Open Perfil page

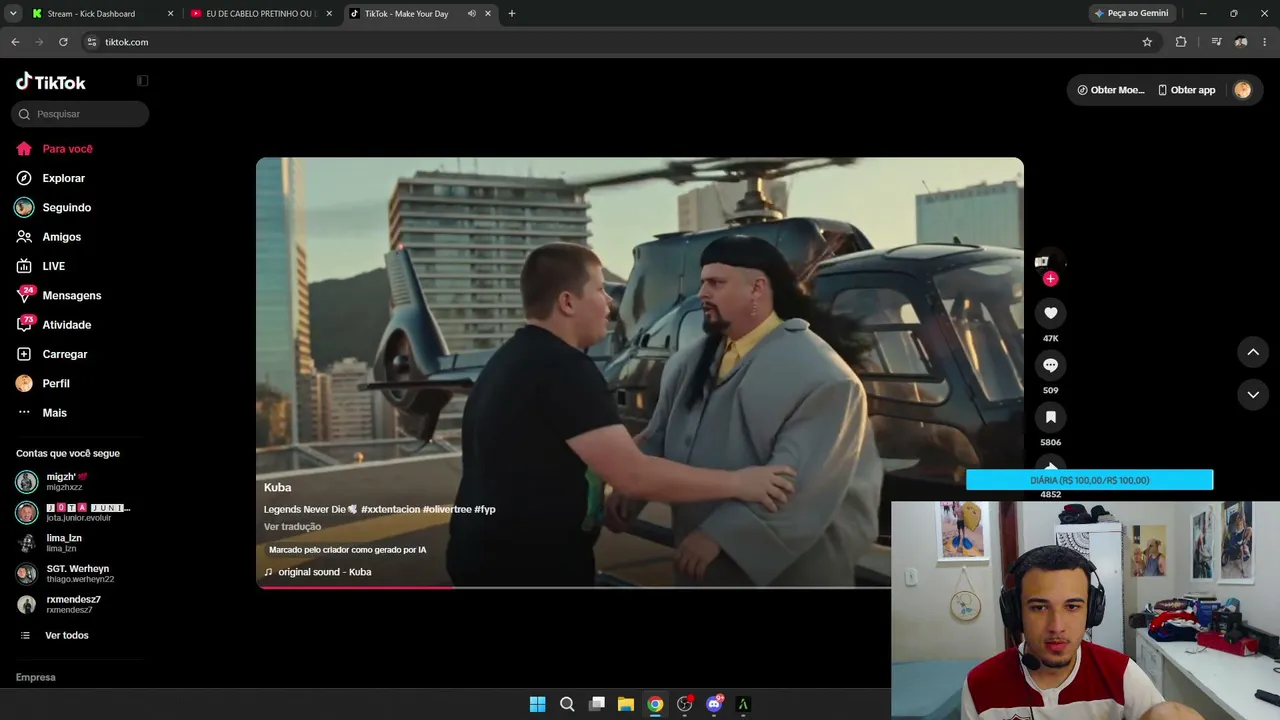click(55, 384)
